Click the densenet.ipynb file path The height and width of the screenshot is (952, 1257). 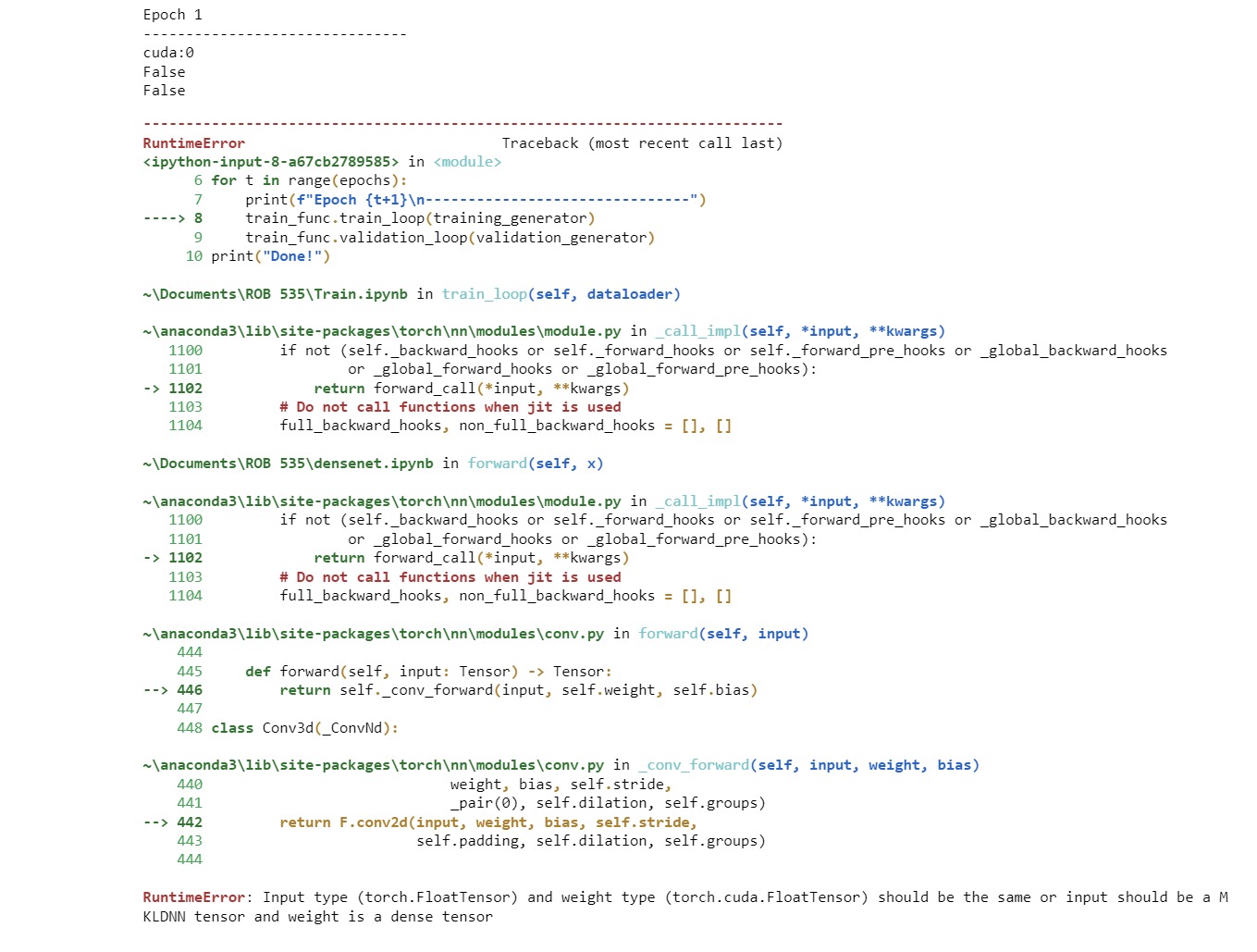pyautogui.click(x=288, y=464)
